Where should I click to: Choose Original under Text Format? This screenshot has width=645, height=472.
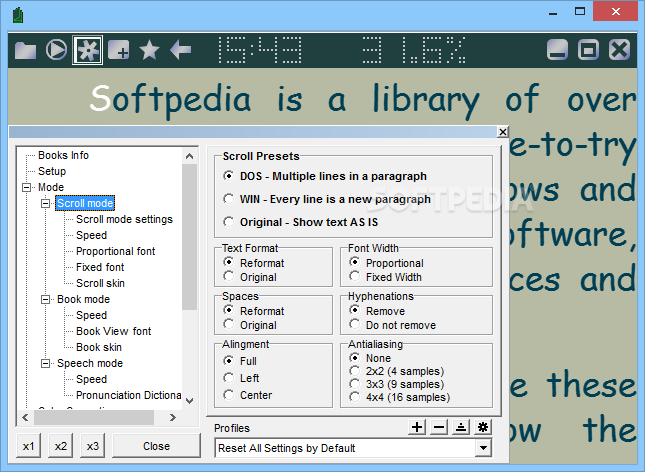click(250, 277)
